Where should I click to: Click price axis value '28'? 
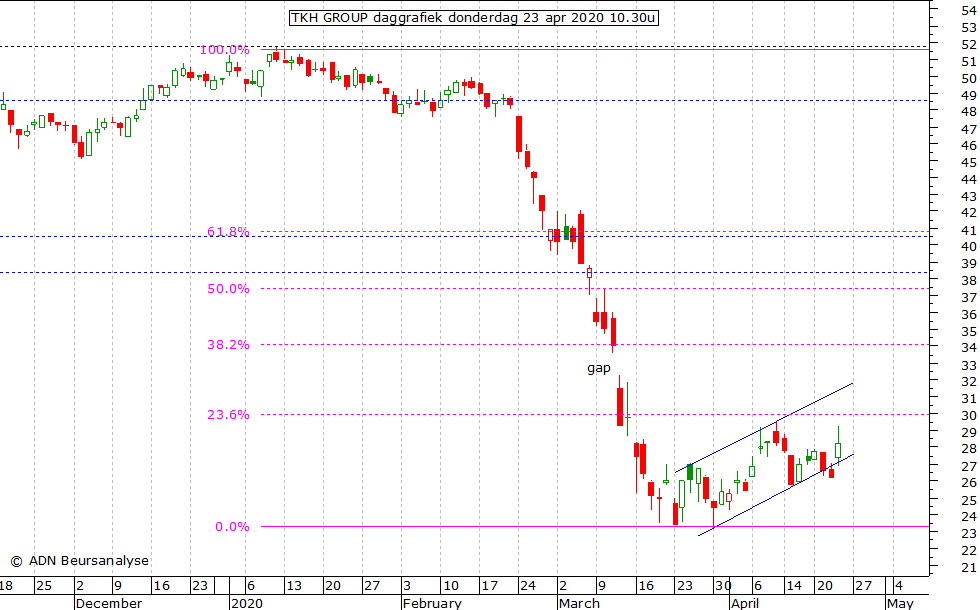pyautogui.click(x=969, y=449)
